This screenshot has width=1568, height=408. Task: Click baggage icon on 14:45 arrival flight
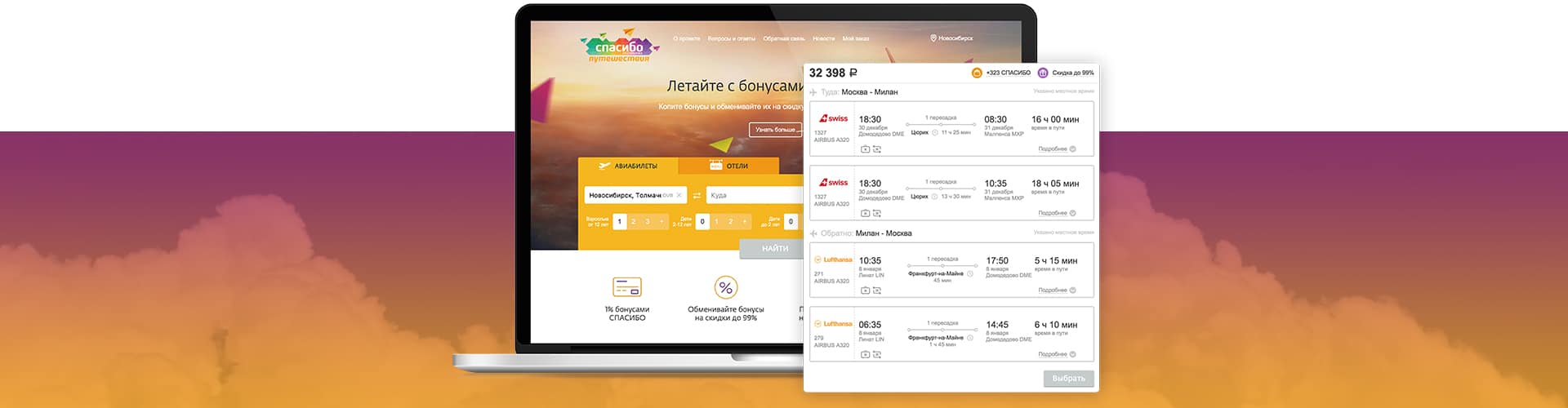[x=866, y=355]
